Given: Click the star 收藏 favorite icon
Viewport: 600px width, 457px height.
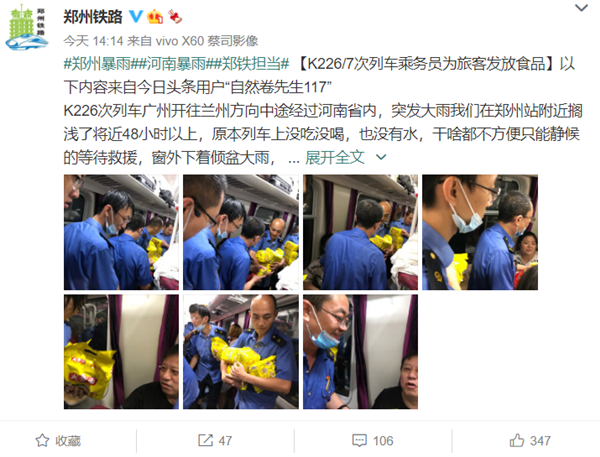Looking at the screenshot, I should (42, 441).
